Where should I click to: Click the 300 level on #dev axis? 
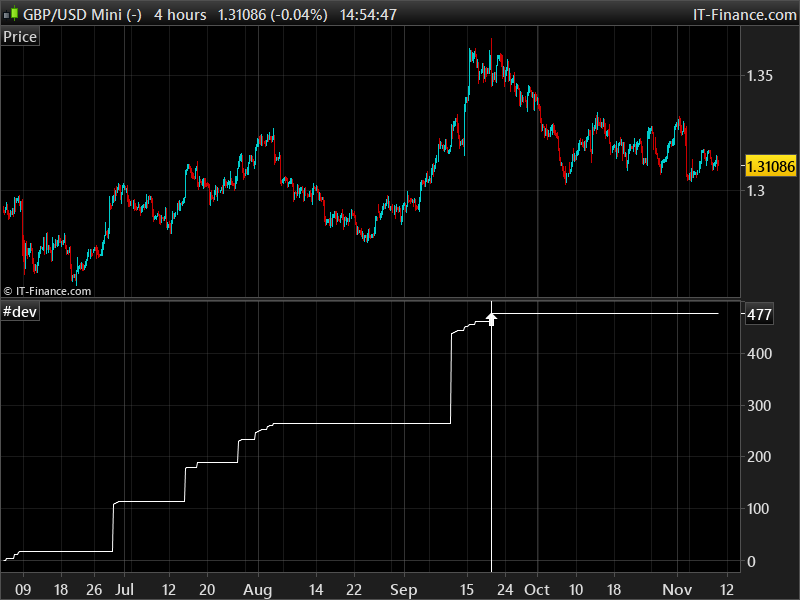pos(759,406)
